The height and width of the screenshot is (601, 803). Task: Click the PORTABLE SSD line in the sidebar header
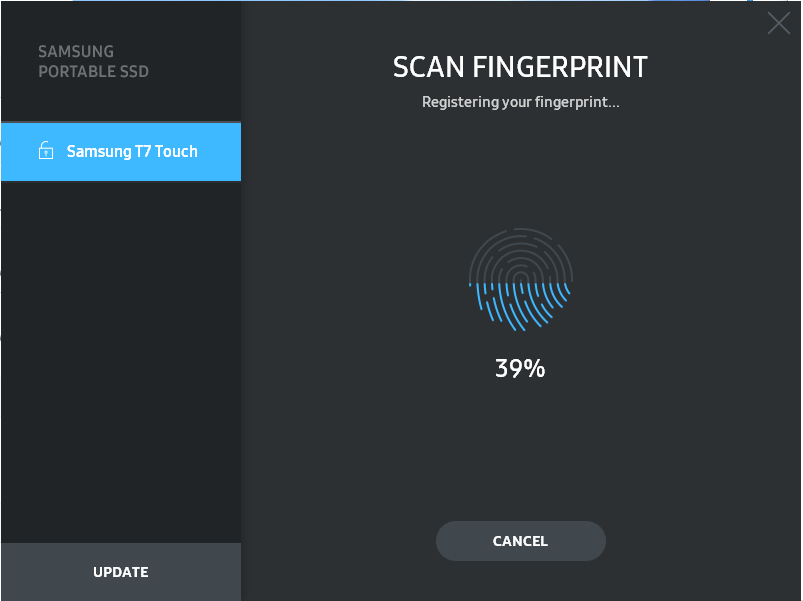click(x=93, y=72)
